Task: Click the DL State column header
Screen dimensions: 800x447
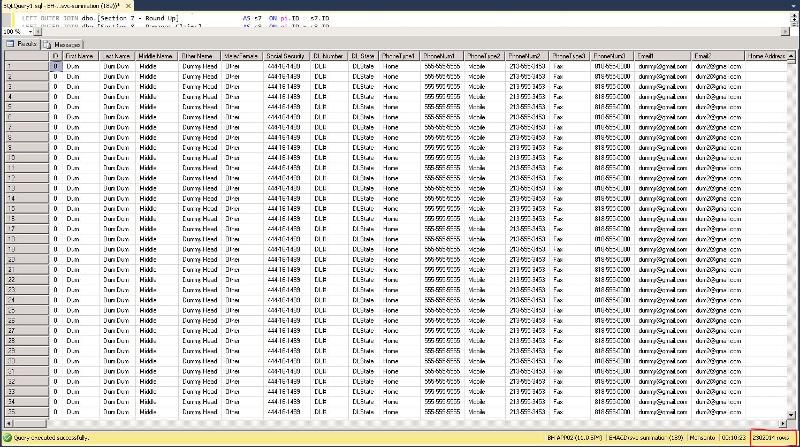Action: pos(364,56)
